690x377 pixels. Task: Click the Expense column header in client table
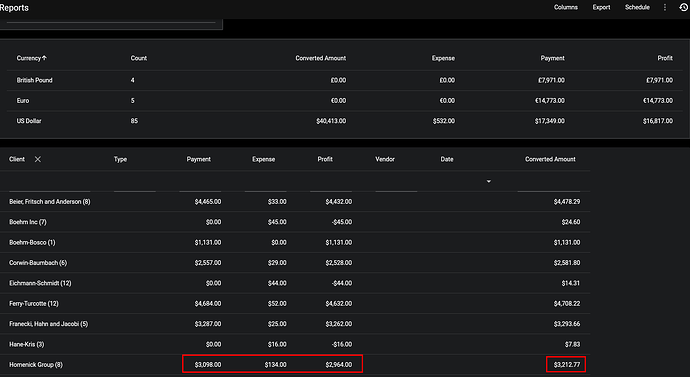coord(264,159)
